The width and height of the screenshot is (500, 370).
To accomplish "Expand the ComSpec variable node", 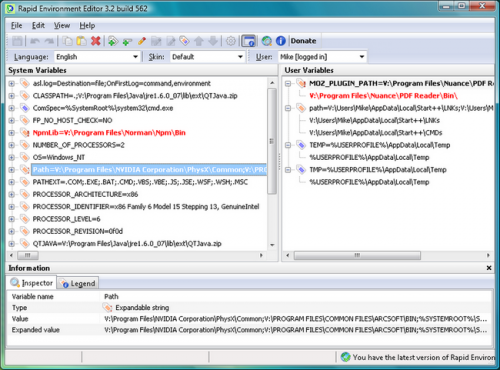I will [x=11, y=108].
